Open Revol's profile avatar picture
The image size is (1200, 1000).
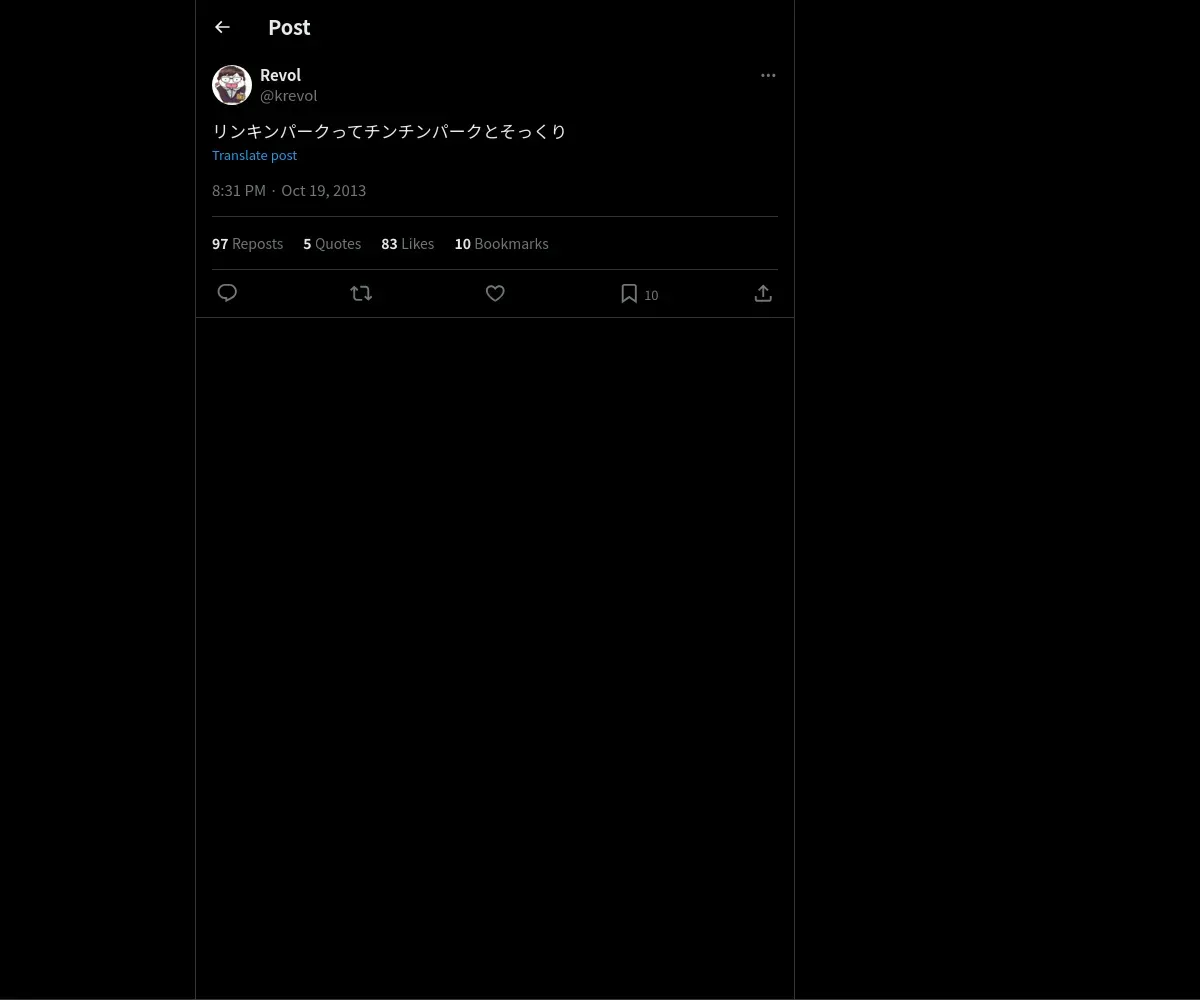pos(232,85)
